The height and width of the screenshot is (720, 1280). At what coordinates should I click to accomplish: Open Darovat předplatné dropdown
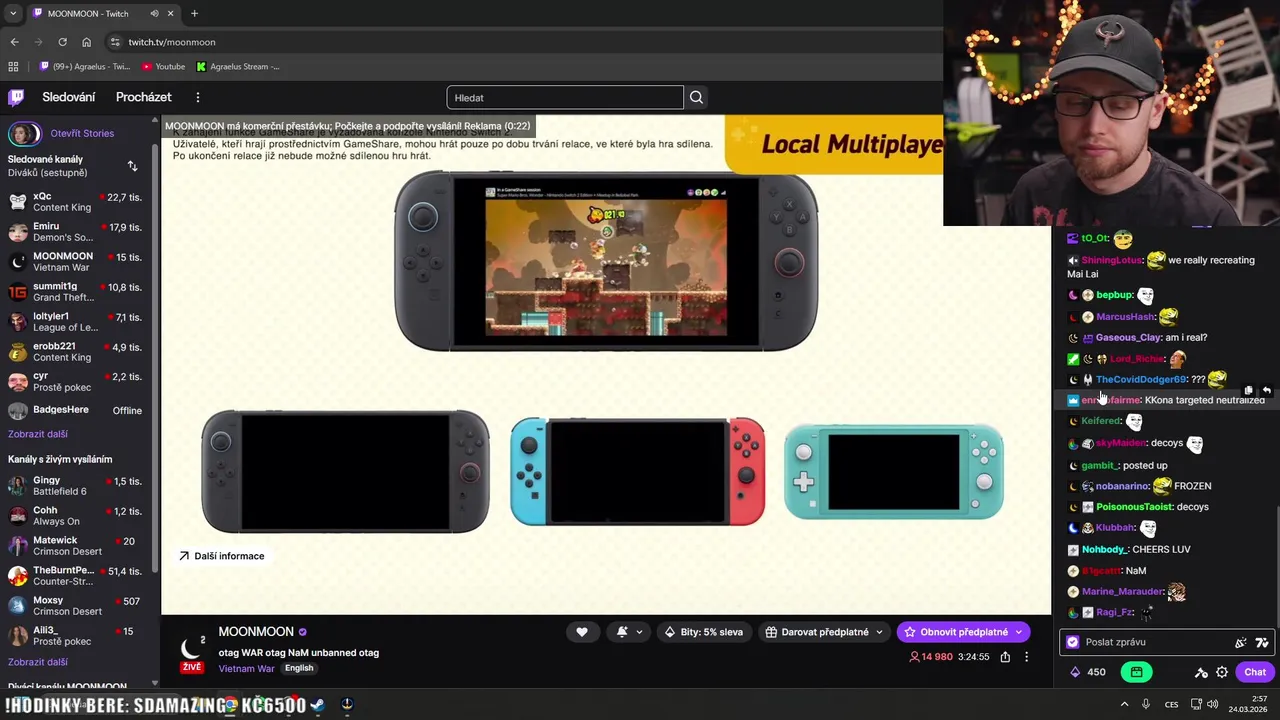point(825,632)
